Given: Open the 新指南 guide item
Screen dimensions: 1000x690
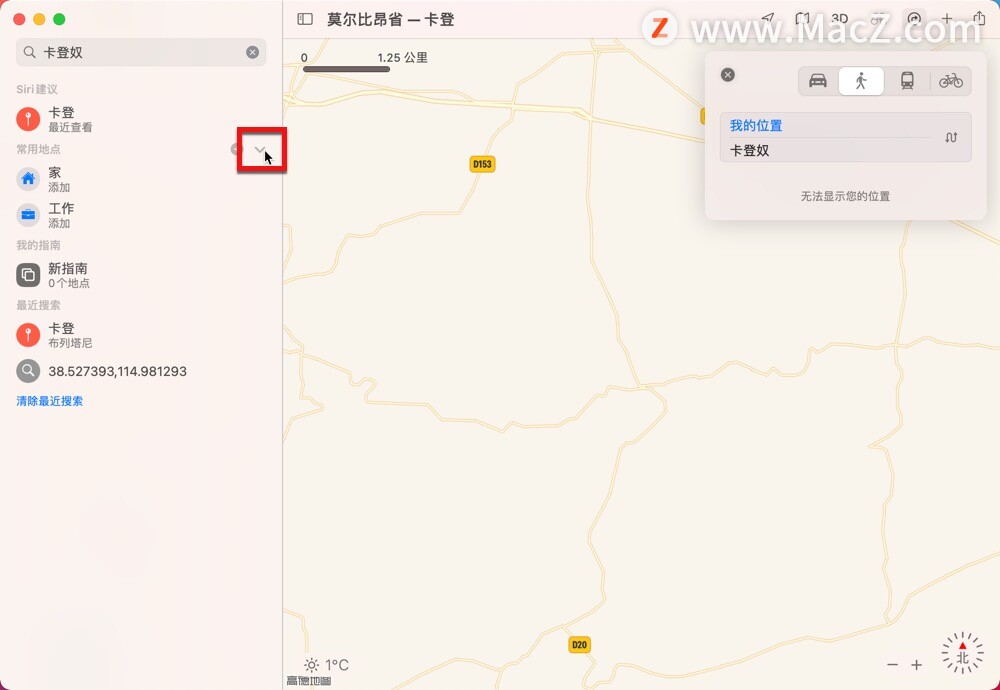Looking at the screenshot, I should [x=142, y=275].
